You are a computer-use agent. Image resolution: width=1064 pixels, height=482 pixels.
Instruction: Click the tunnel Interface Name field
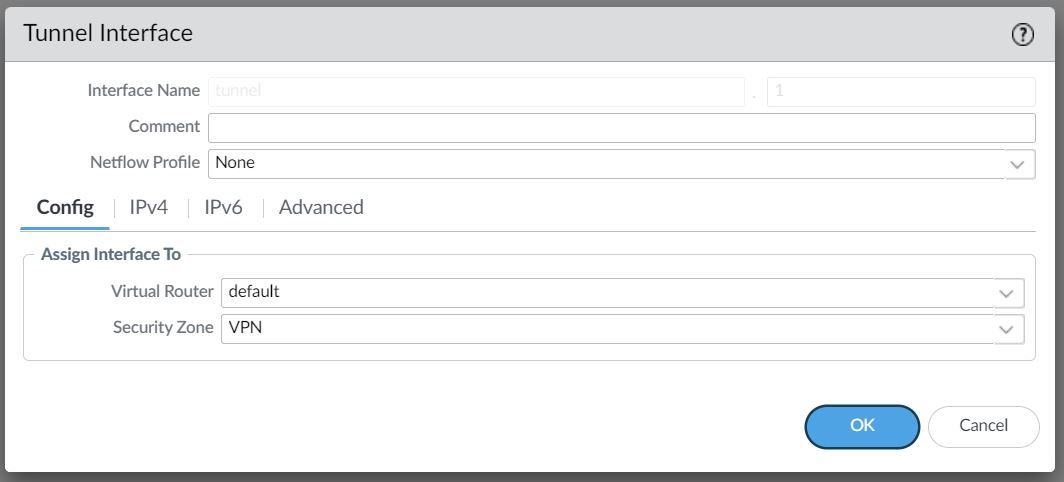click(x=476, y=92)
